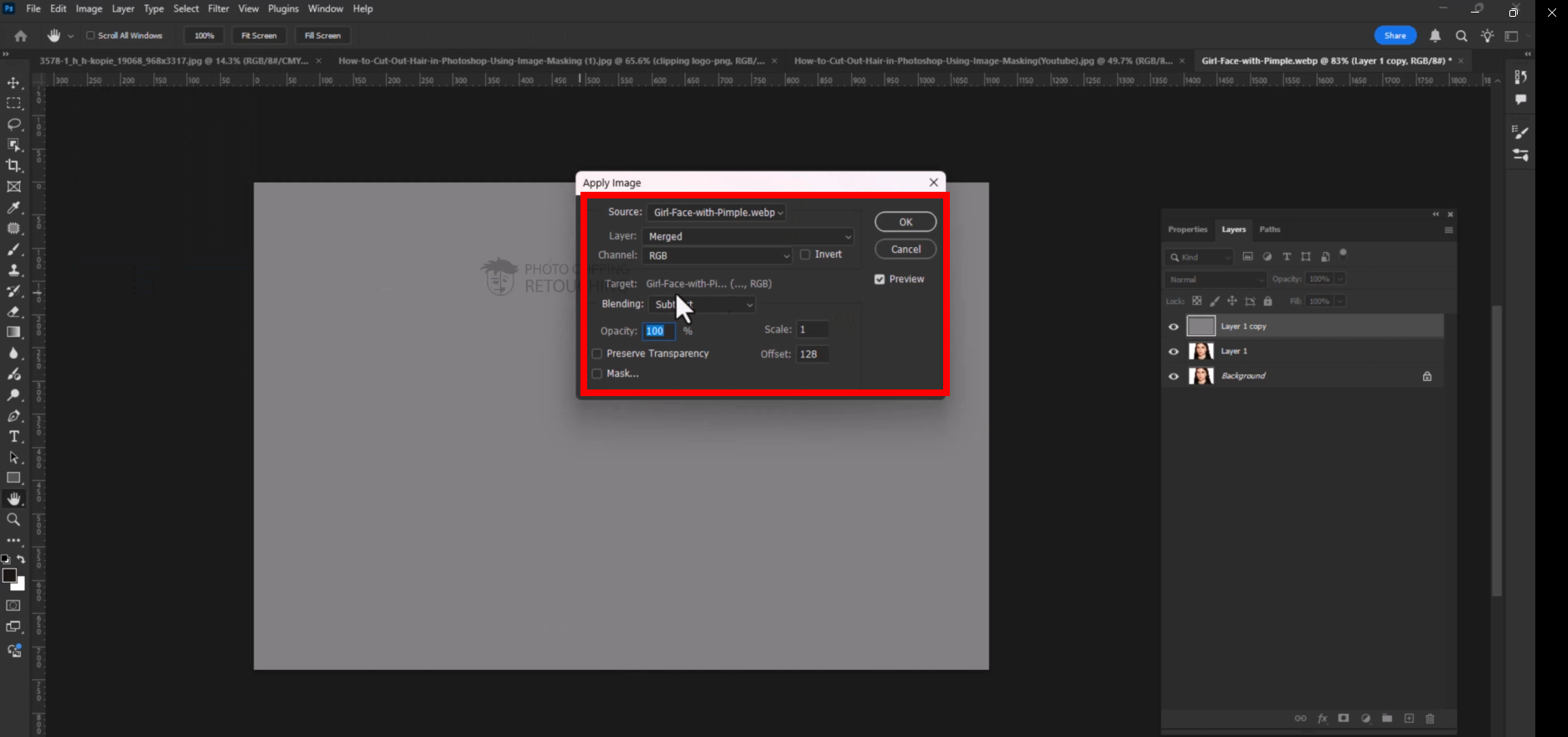
Task: Hide the Background layer eye
Action: tap(1173, 377)
